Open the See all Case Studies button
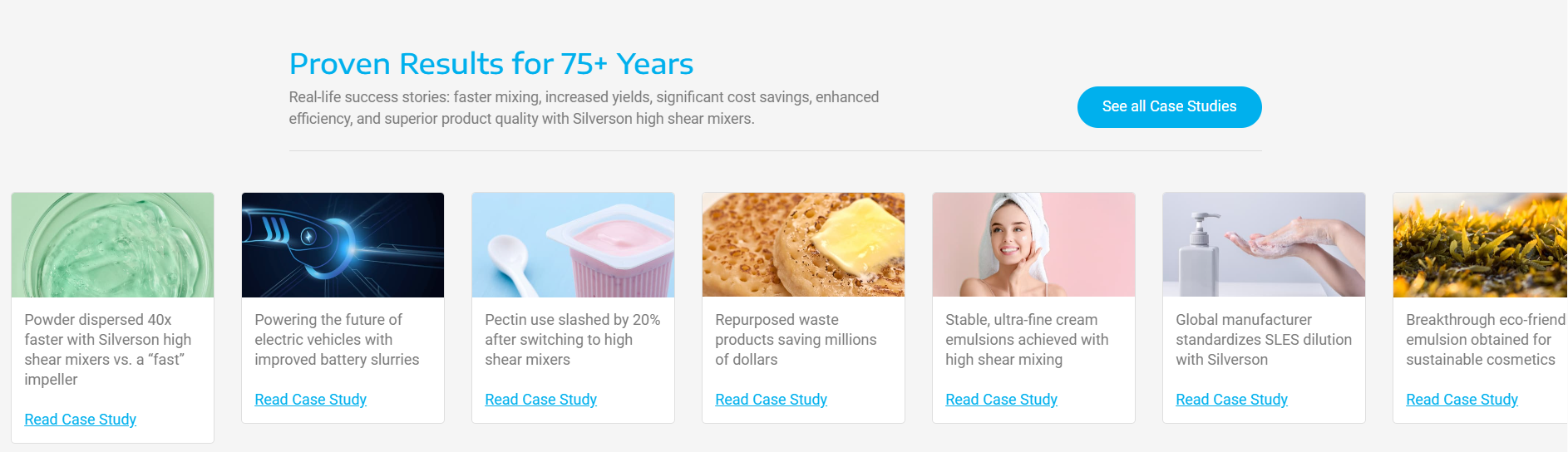Screen dimensions: 1568x452 (1169, 107)
